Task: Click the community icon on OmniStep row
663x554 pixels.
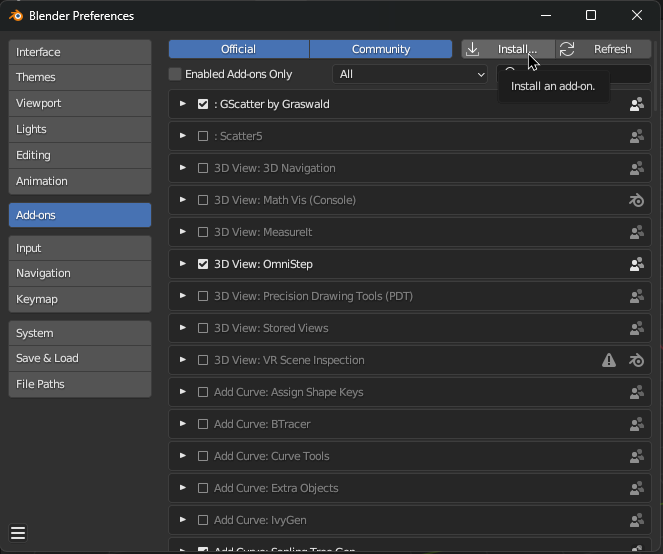Action: point(636,264)
